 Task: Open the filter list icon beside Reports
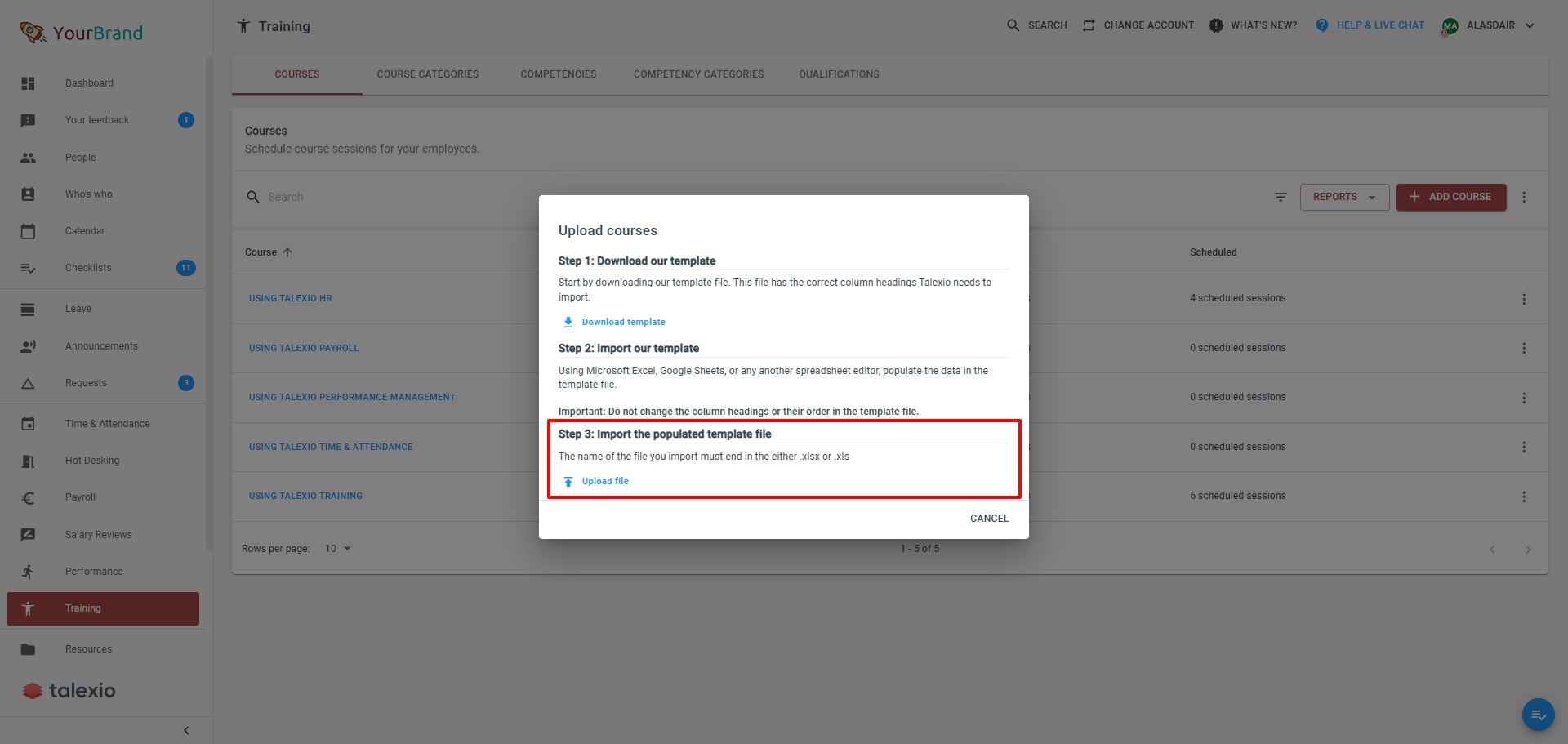coord(1281,197)
